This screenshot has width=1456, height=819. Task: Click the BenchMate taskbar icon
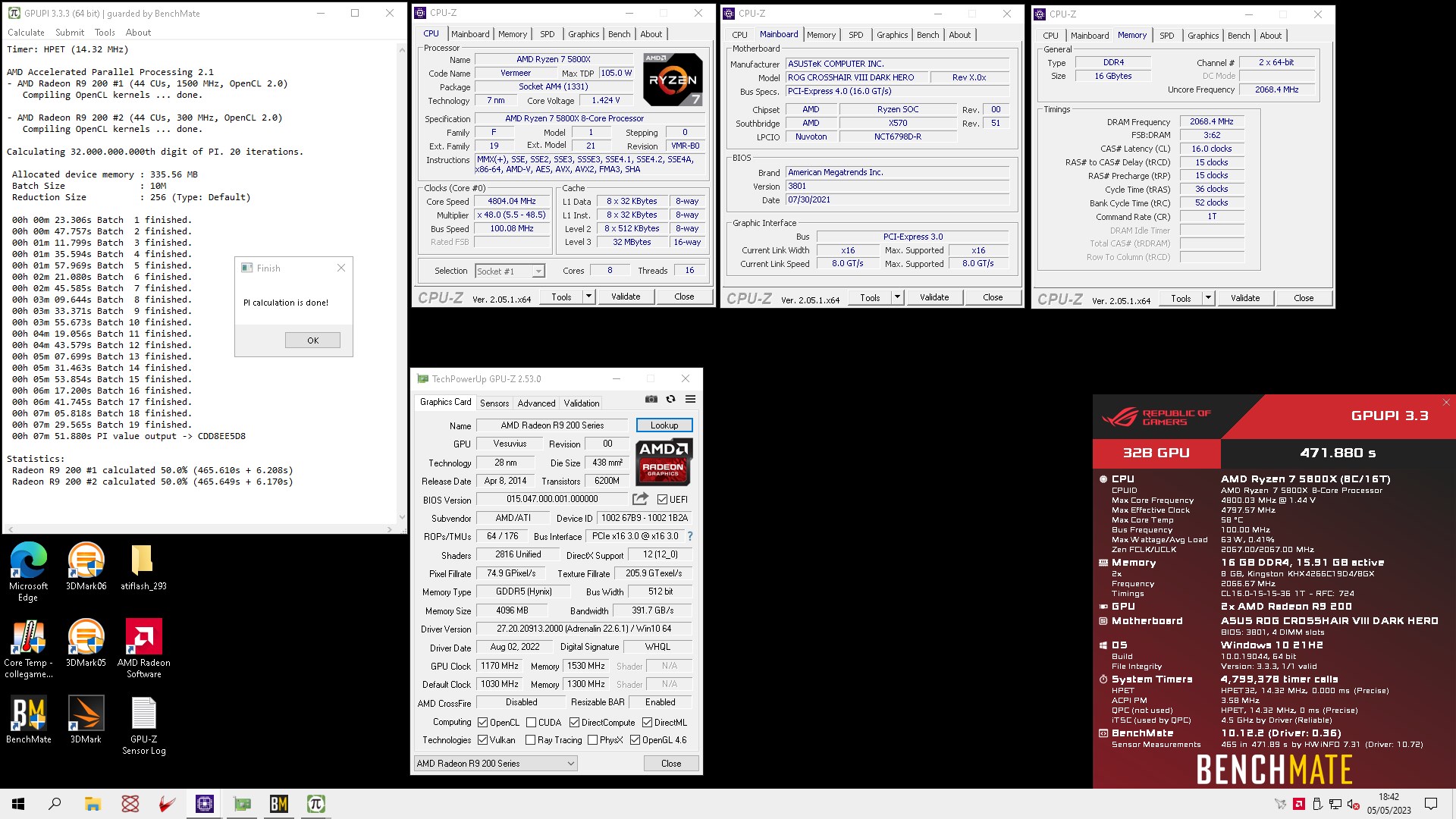click(x=279, y=804)
